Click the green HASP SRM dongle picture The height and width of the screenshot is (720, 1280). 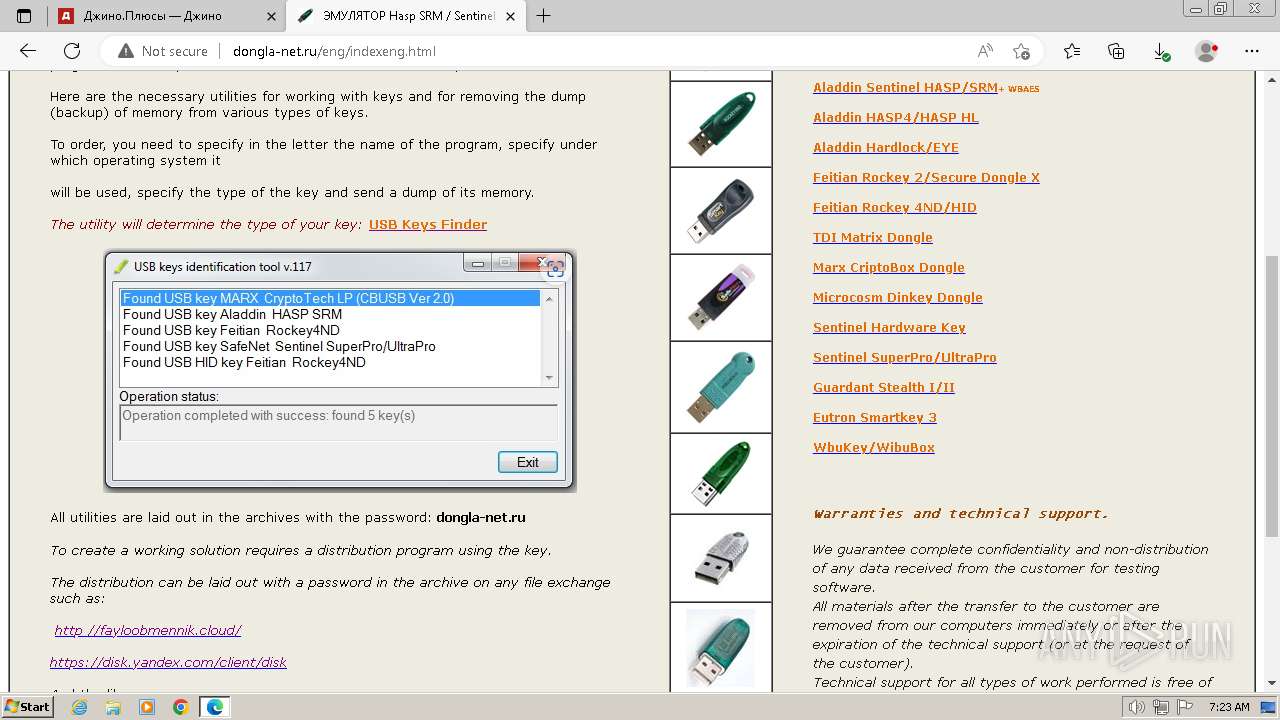tap(721, 124)
